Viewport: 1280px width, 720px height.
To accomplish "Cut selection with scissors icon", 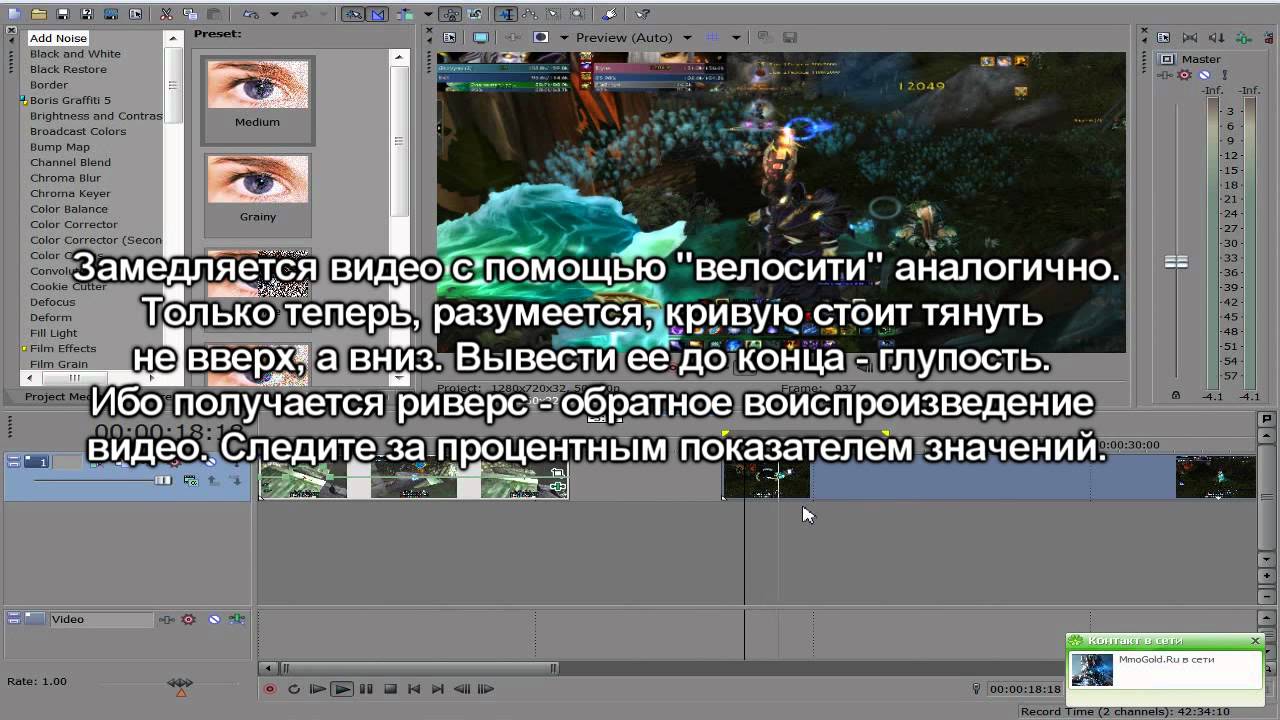I will (x=166, y=14).
